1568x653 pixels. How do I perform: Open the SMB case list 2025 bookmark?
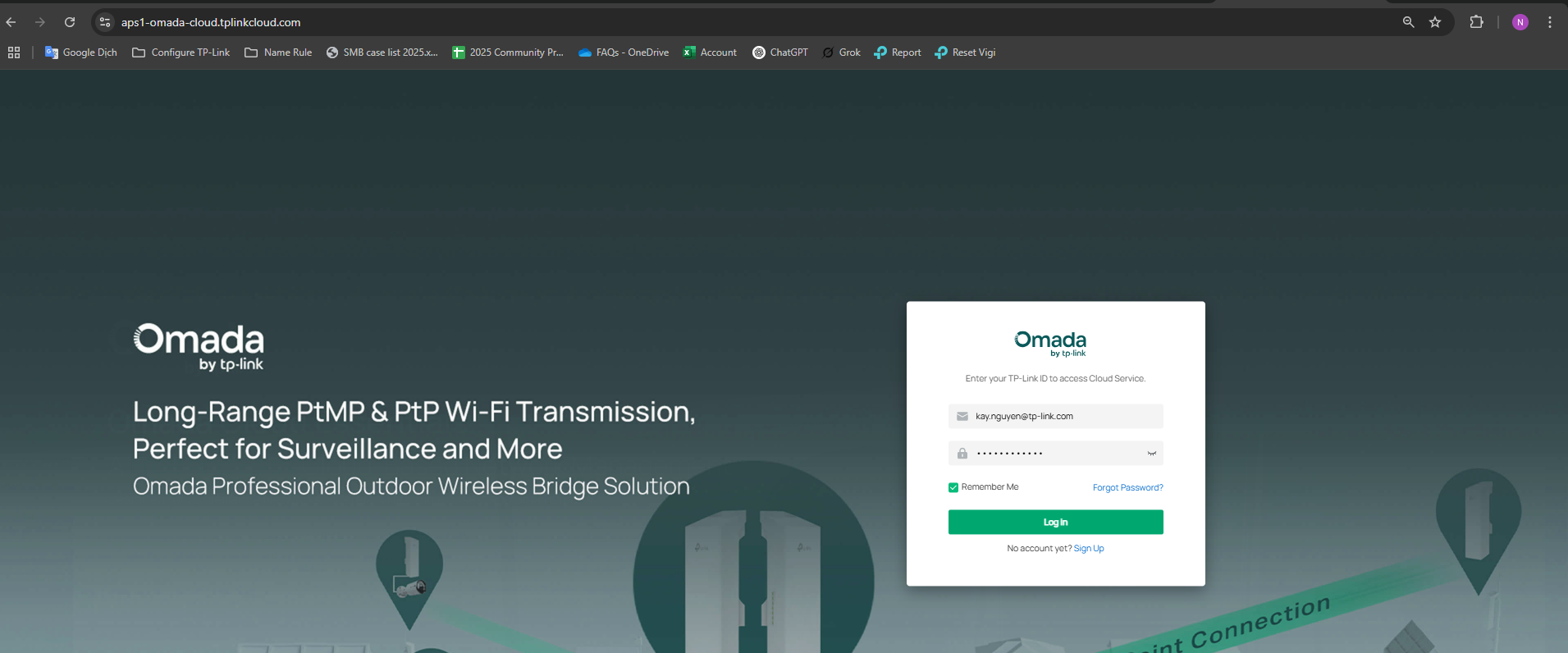tap(382, 53)
